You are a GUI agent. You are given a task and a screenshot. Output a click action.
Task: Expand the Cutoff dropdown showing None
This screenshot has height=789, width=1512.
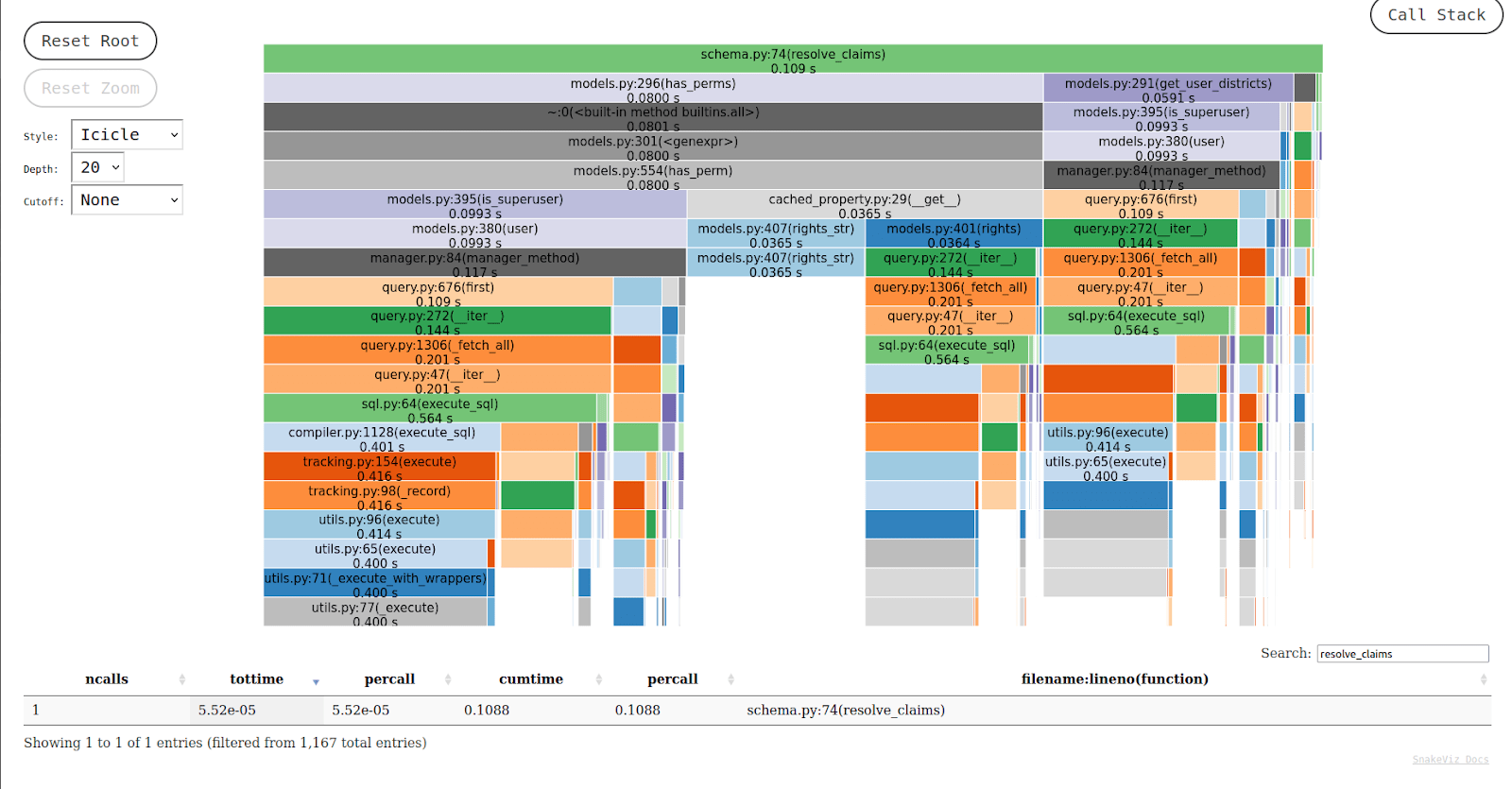127,200
